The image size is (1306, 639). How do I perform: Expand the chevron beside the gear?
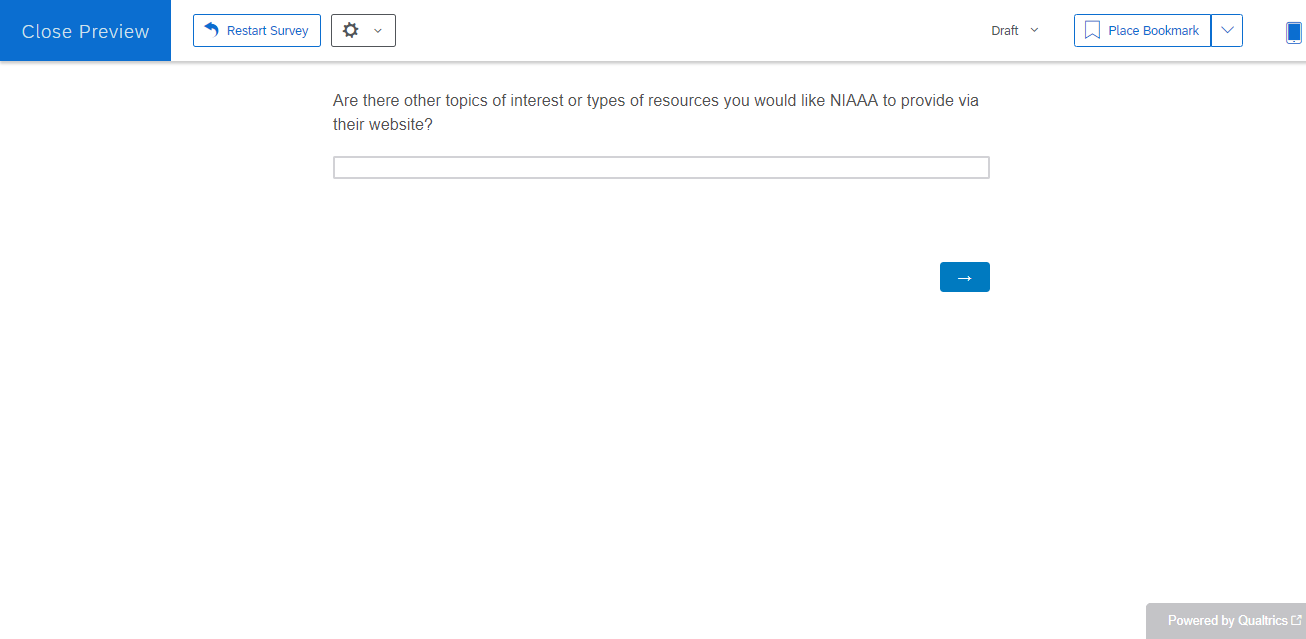point(378,31)
